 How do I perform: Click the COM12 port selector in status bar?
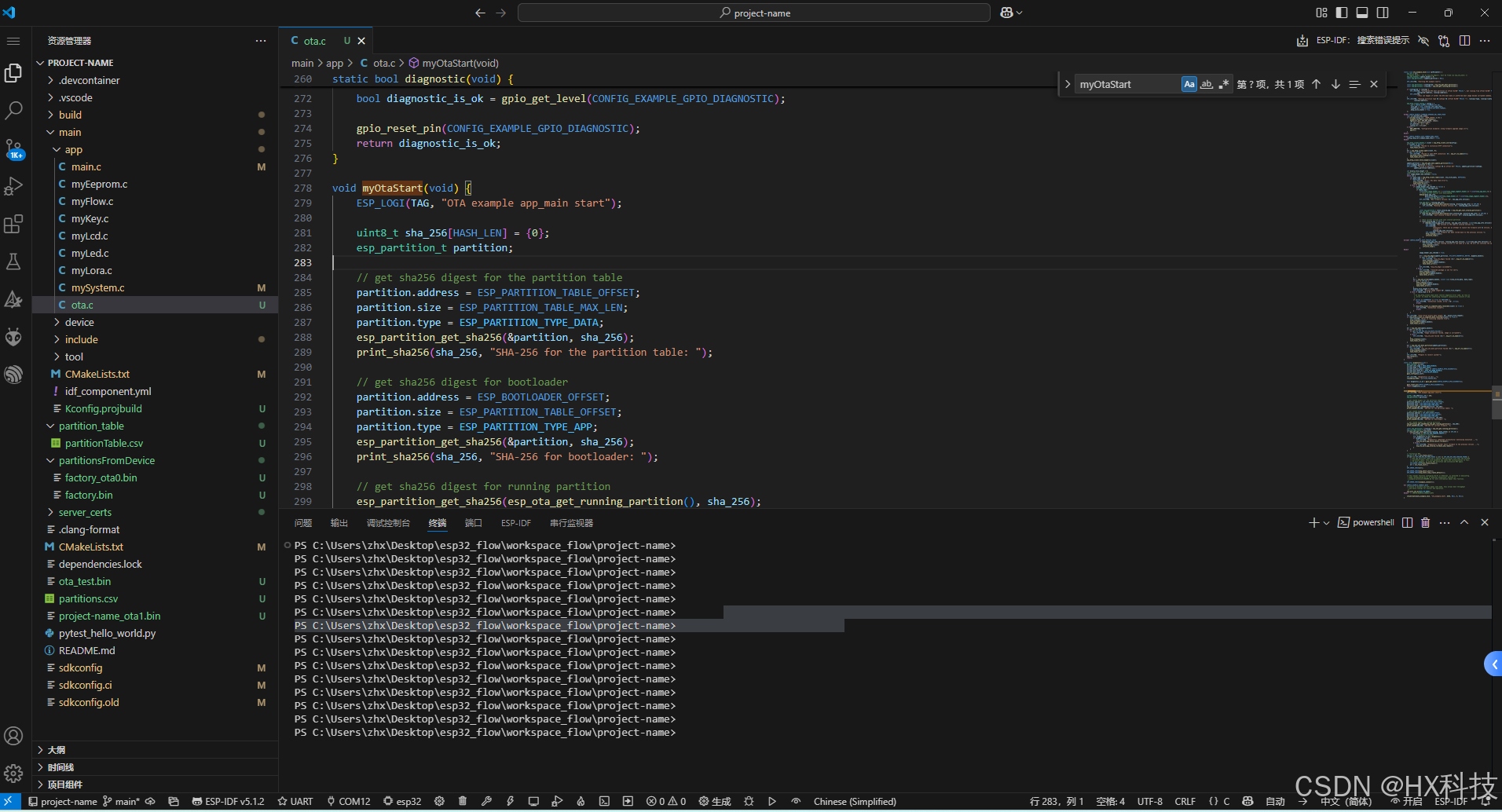349,801
